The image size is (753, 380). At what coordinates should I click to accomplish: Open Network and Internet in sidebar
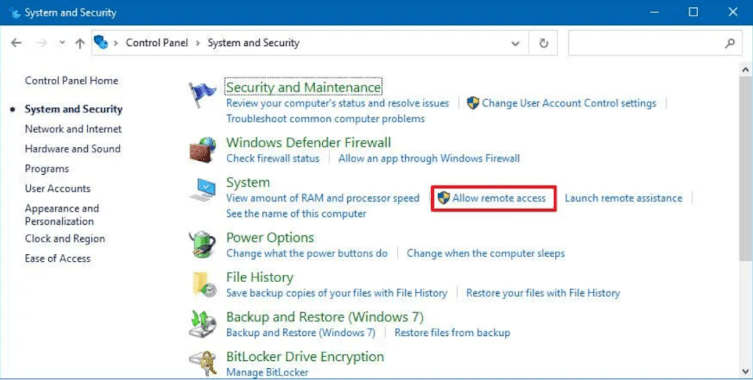tap(73, 129)
